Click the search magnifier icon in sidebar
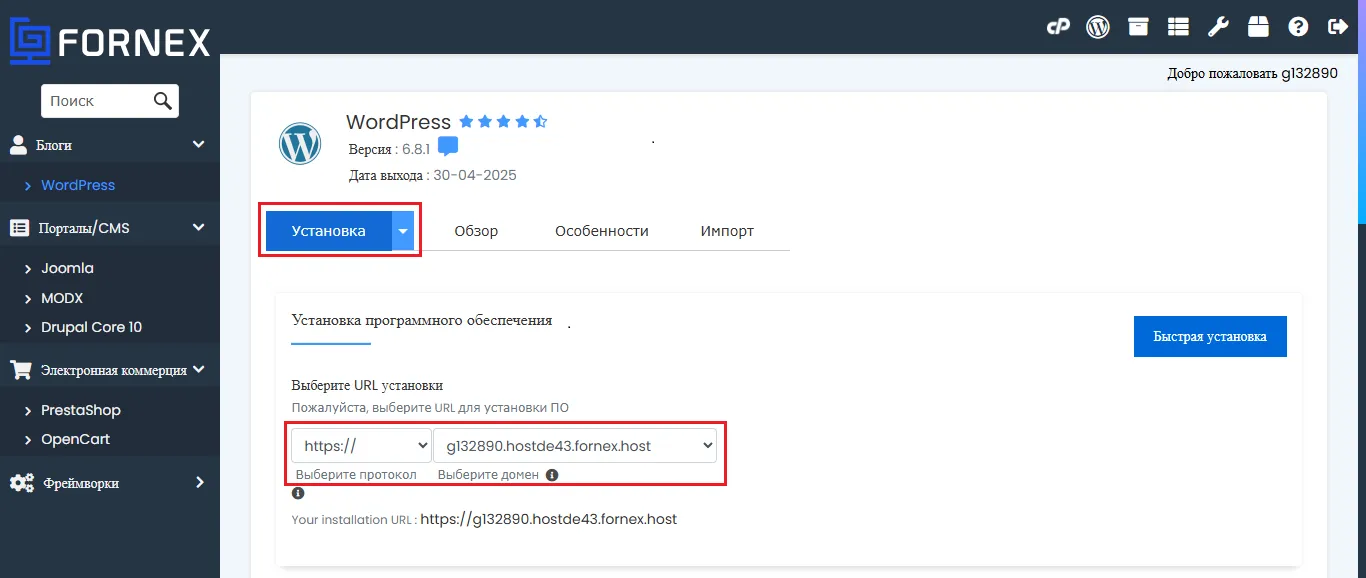The height and width of the screenshot is (578, 1366). tap(163, 100)
